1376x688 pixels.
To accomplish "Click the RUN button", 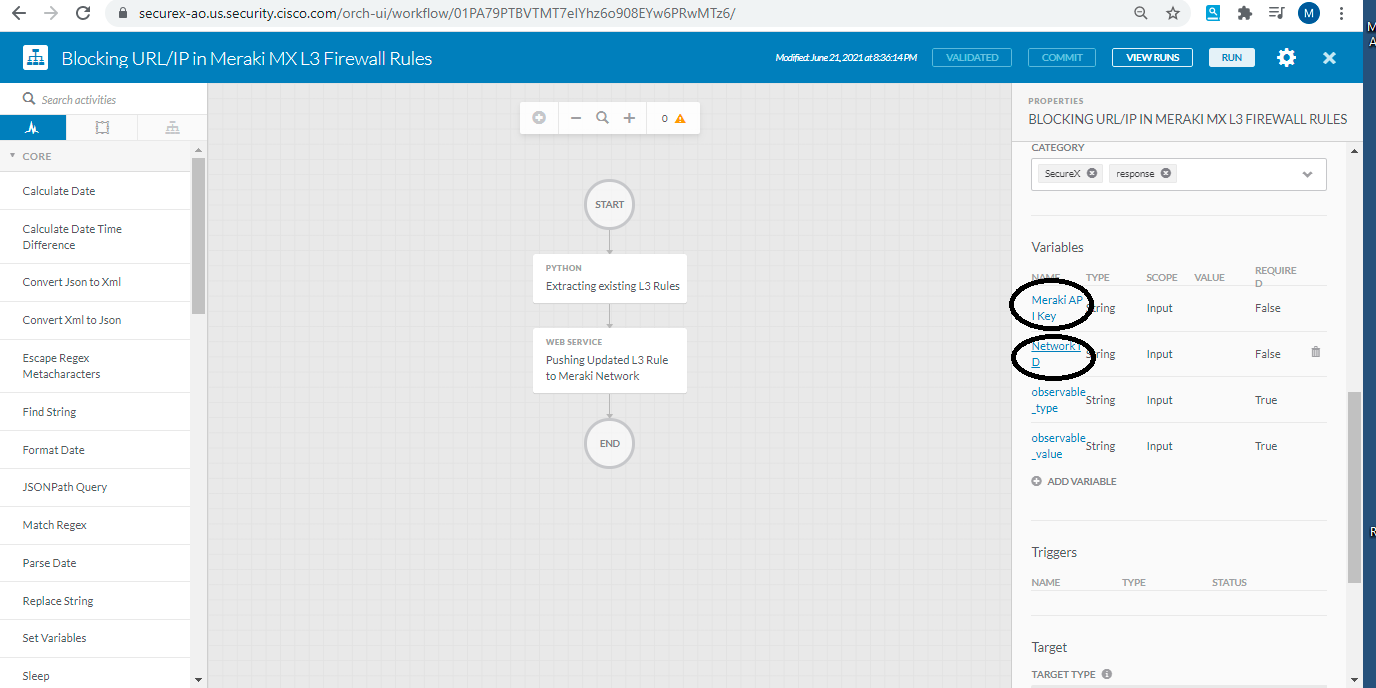I will pyautogui.click(x=1232, y=58).
